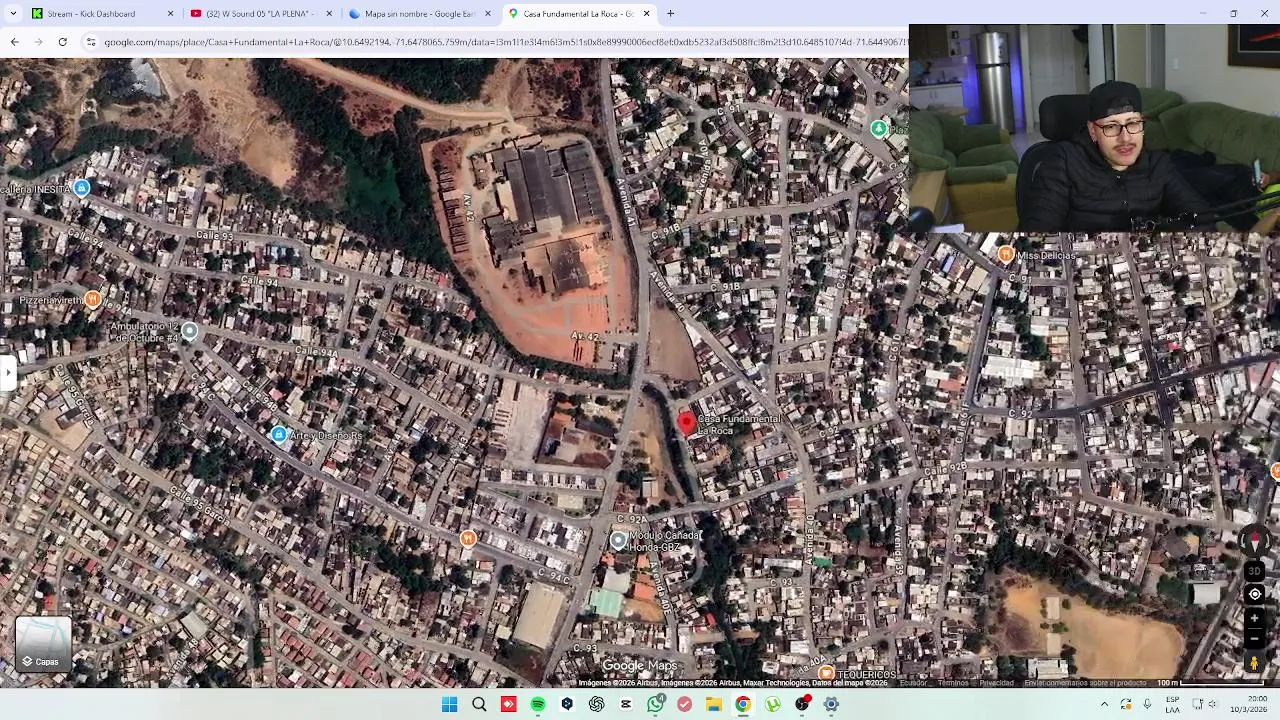Click the red Casa Fundamental La Roca pin

click(x=686, y=424)
